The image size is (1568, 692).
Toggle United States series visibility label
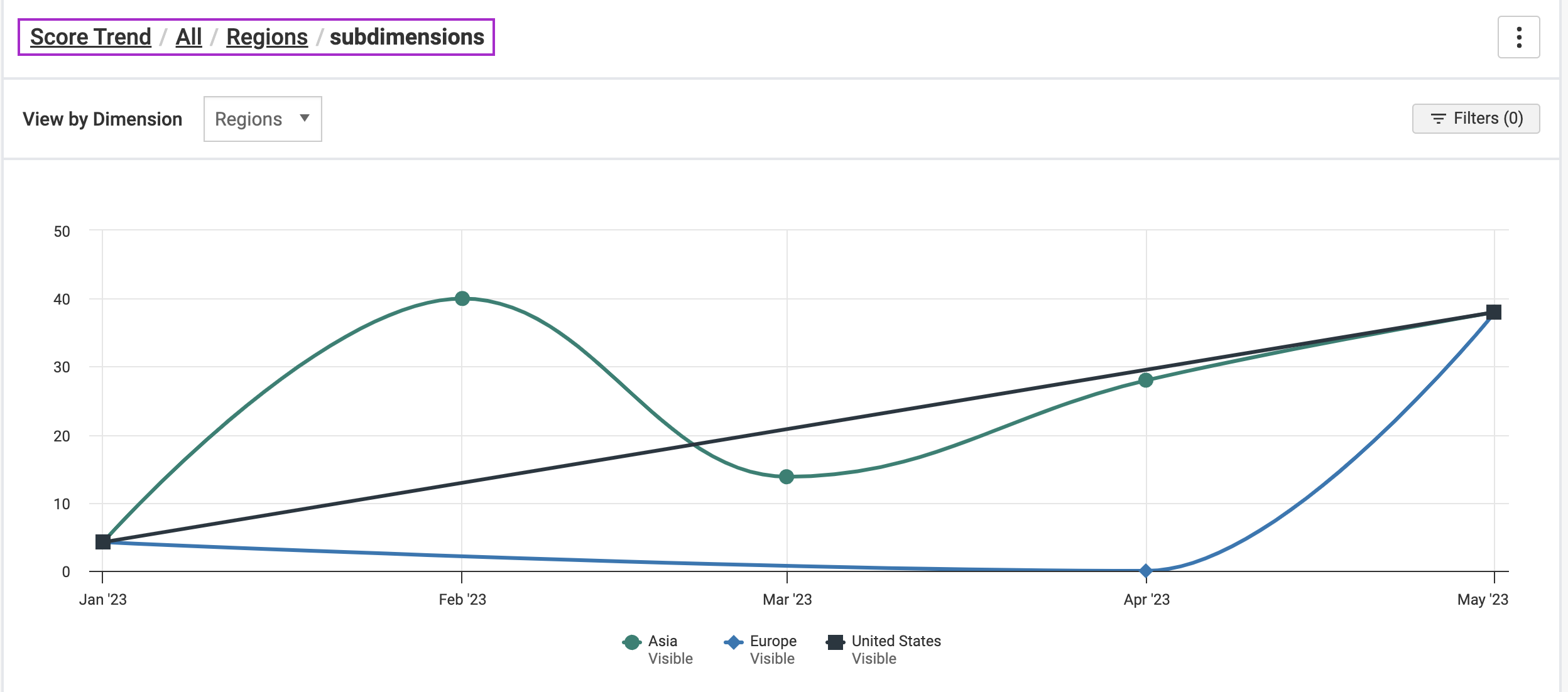point(896,641)
